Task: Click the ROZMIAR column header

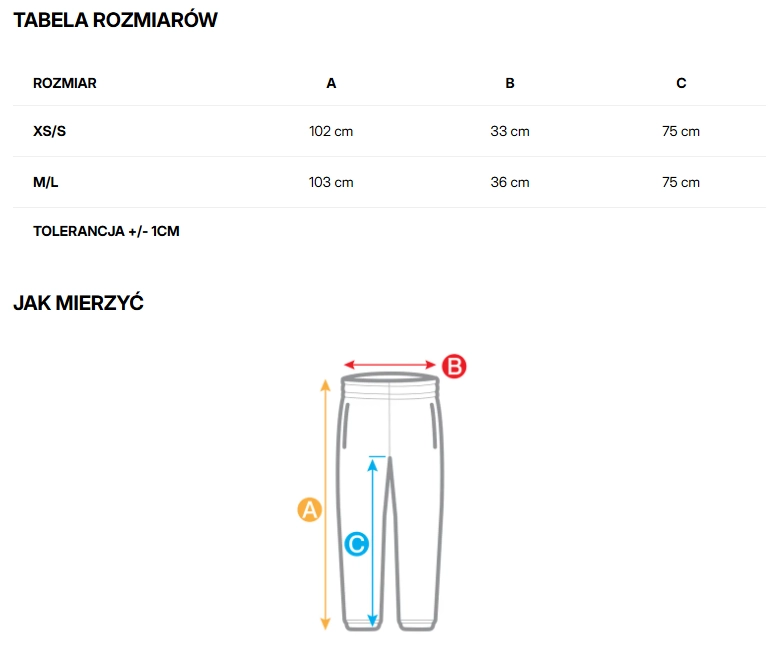Action: pos(65,83)
